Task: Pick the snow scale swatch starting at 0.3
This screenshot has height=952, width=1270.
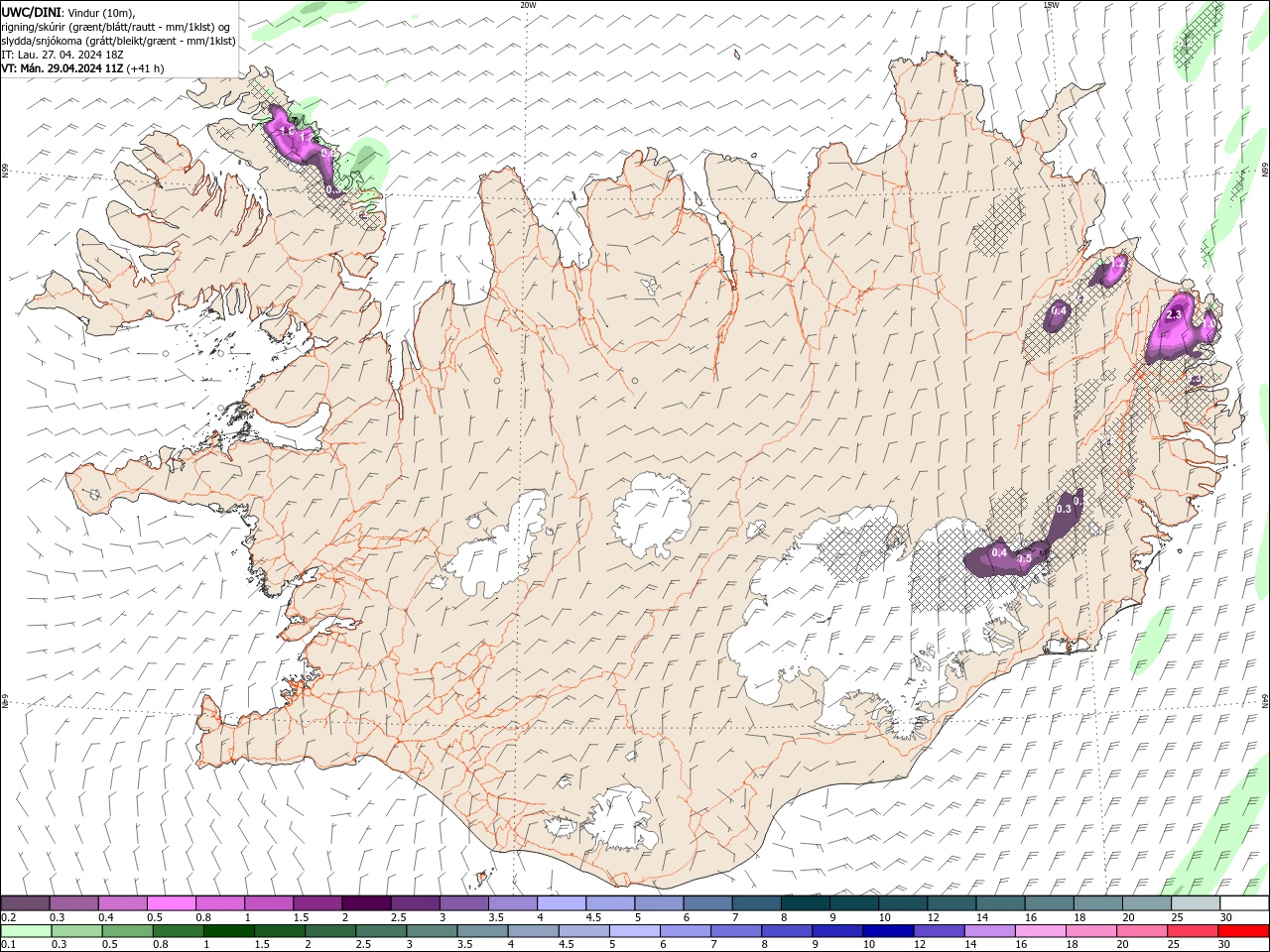Action: 74,903
